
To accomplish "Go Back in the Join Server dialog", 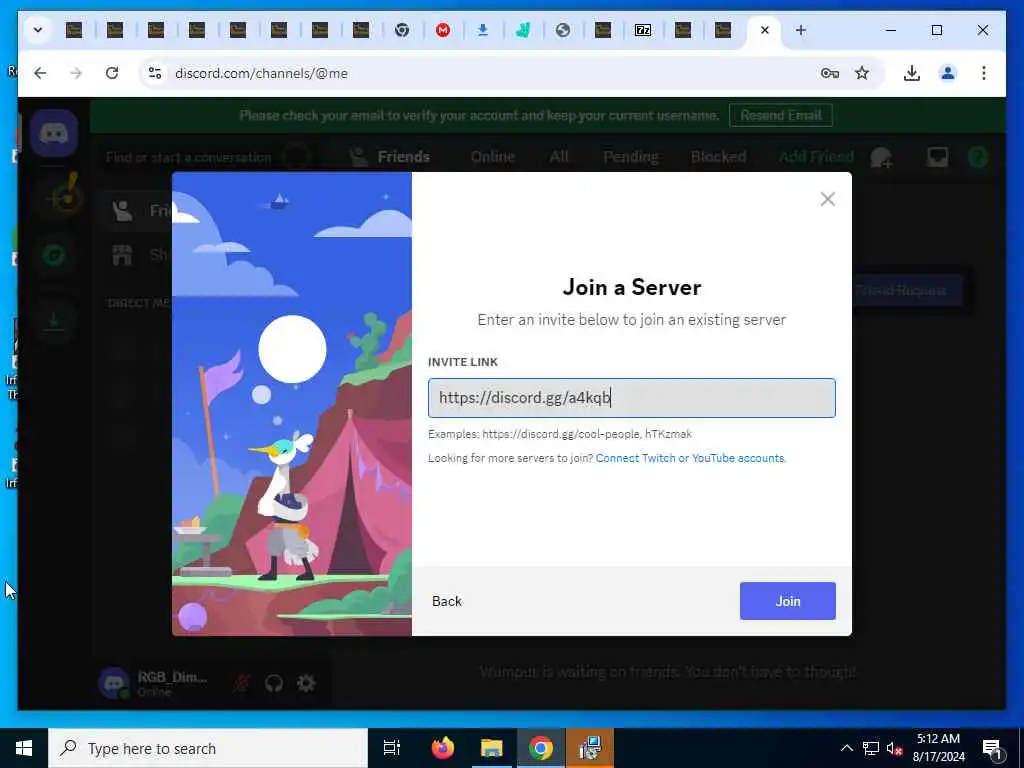I will 447,601.
